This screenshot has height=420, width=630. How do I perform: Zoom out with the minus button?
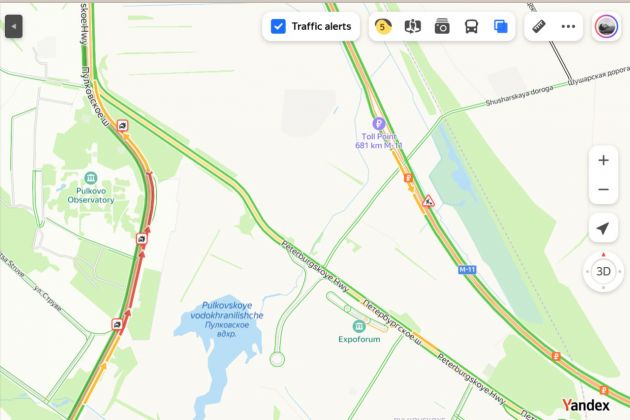[x=603, y=190]
